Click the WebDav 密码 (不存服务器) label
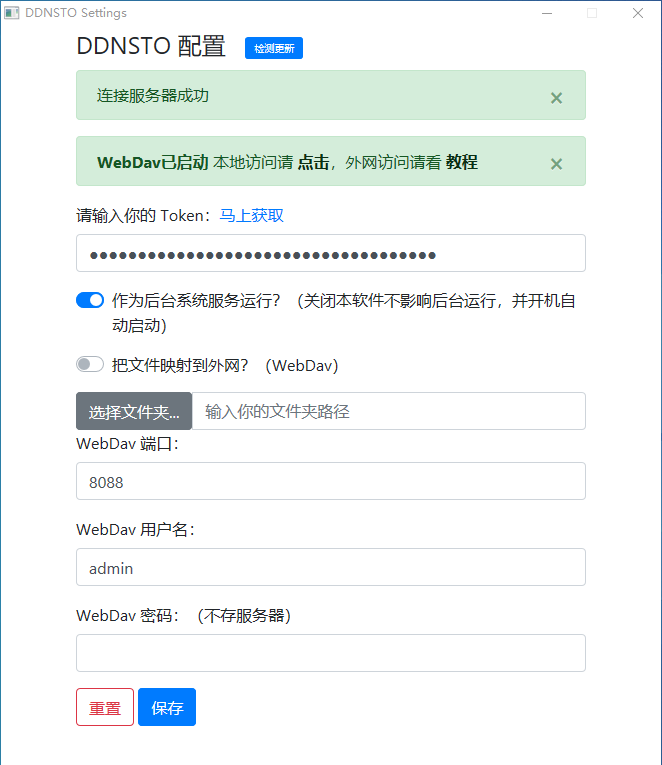The height and width of the screenshot is (765, 662). pyautogui.click(x=183, y=616)
